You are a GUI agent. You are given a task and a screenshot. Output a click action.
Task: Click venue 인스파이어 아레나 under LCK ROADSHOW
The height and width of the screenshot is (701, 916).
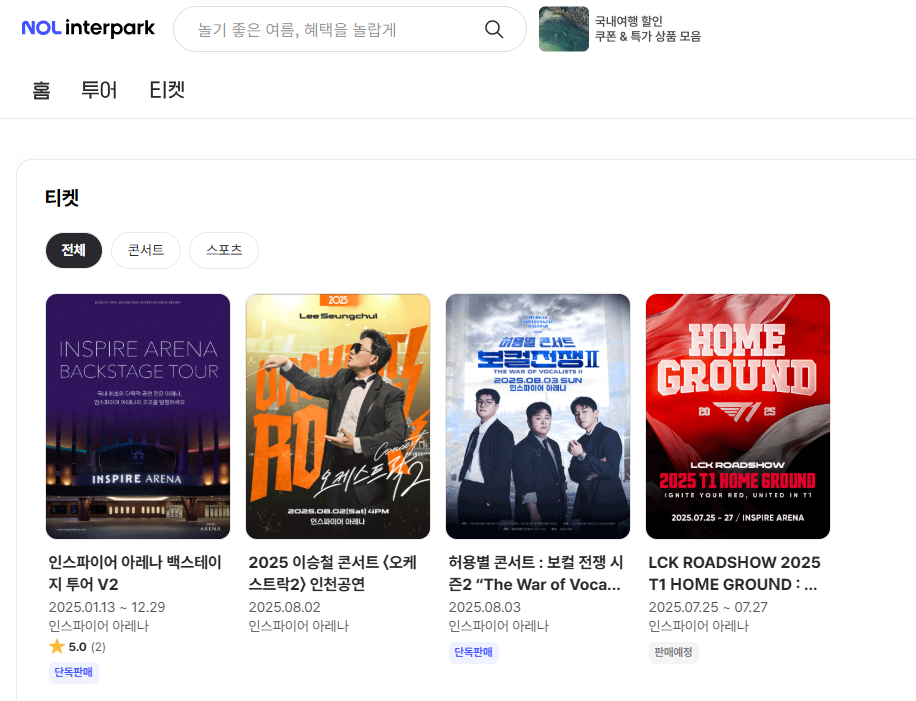pyautogui.click(x=699, y=626)
